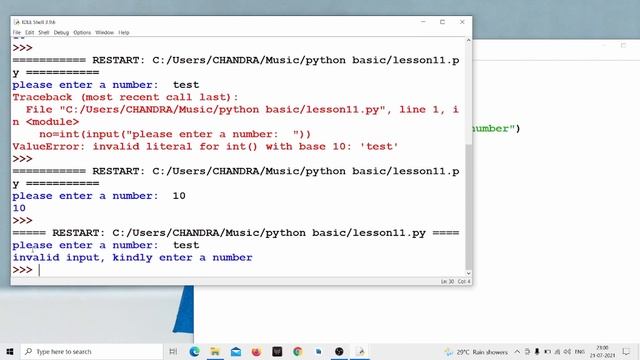Image resolution: width=640 pixels, height=360 pixels.
Task: Launch Google Chrome from the taskbar
Action: click(x=298, y=351)
